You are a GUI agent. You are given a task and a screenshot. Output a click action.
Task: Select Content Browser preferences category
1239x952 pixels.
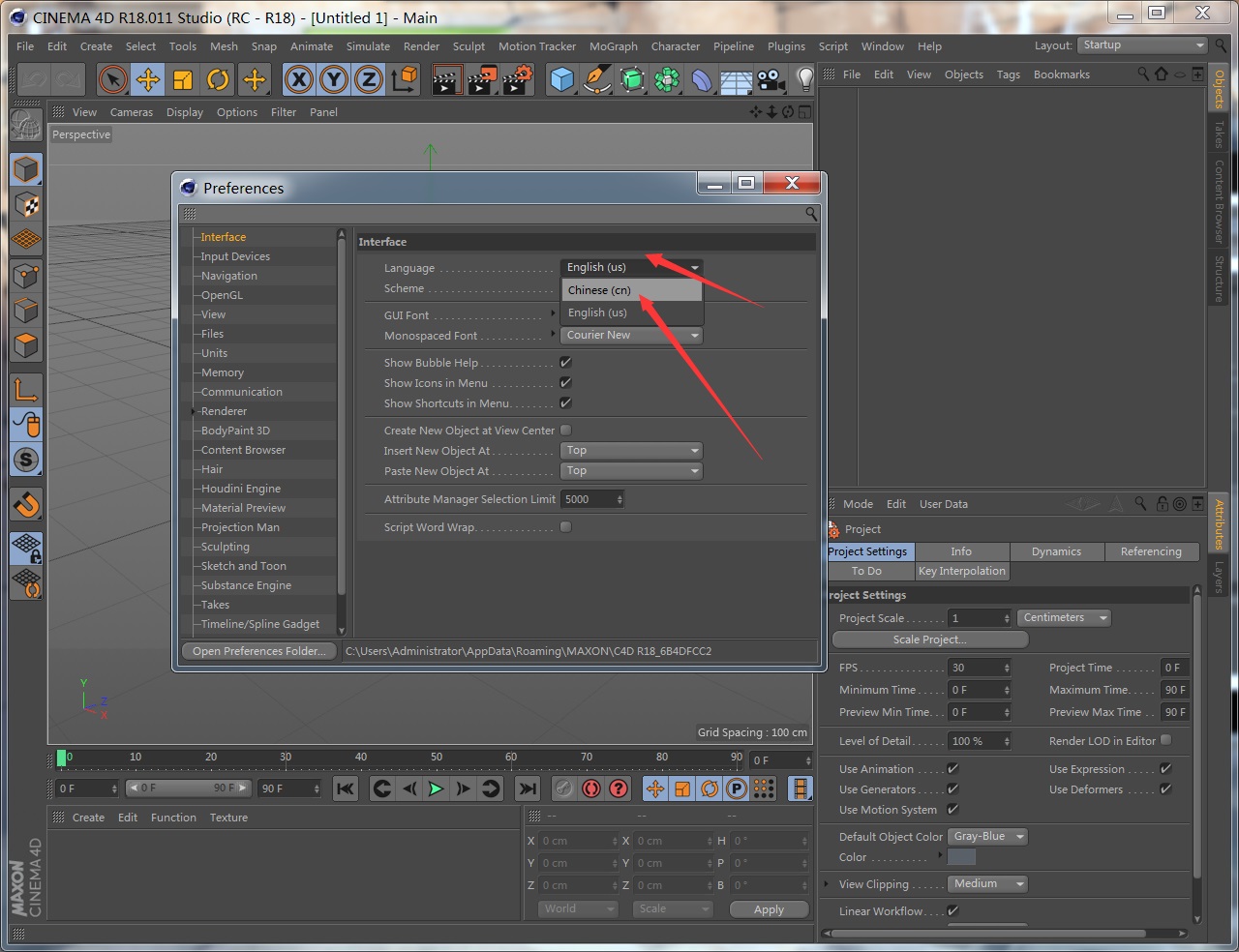pos(243,450)
